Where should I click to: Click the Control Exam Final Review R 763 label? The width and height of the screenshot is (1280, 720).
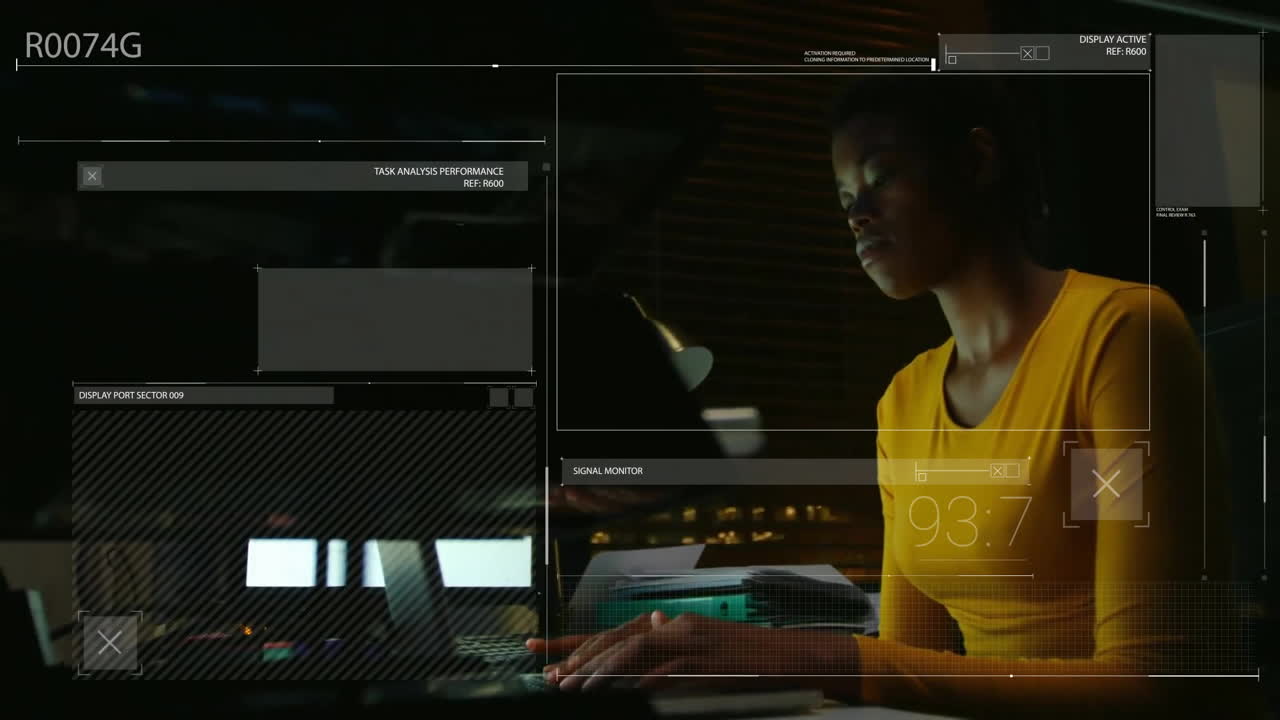pyautogui.click(x=1175, y=210)
